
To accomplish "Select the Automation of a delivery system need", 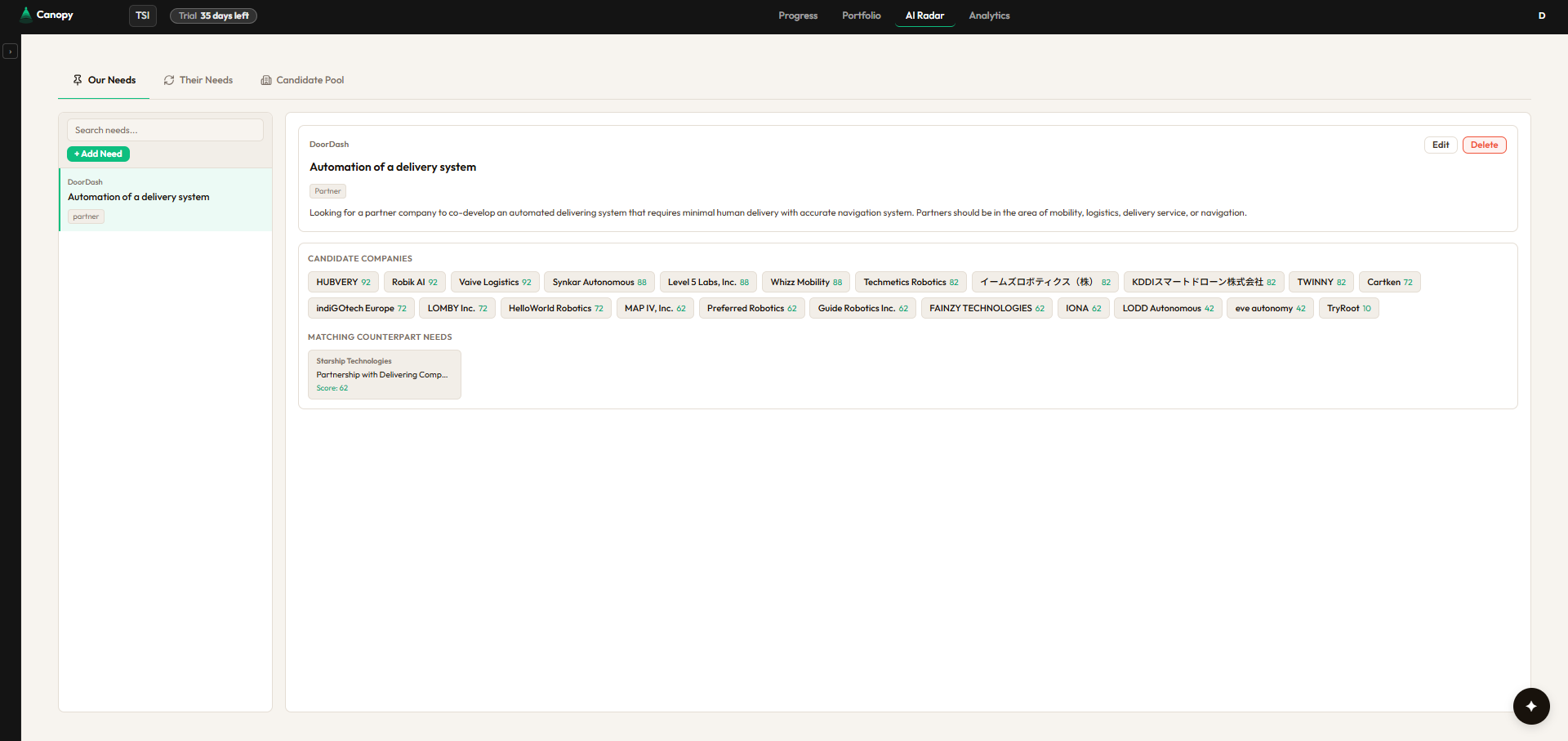I will [x=166, y=199].
